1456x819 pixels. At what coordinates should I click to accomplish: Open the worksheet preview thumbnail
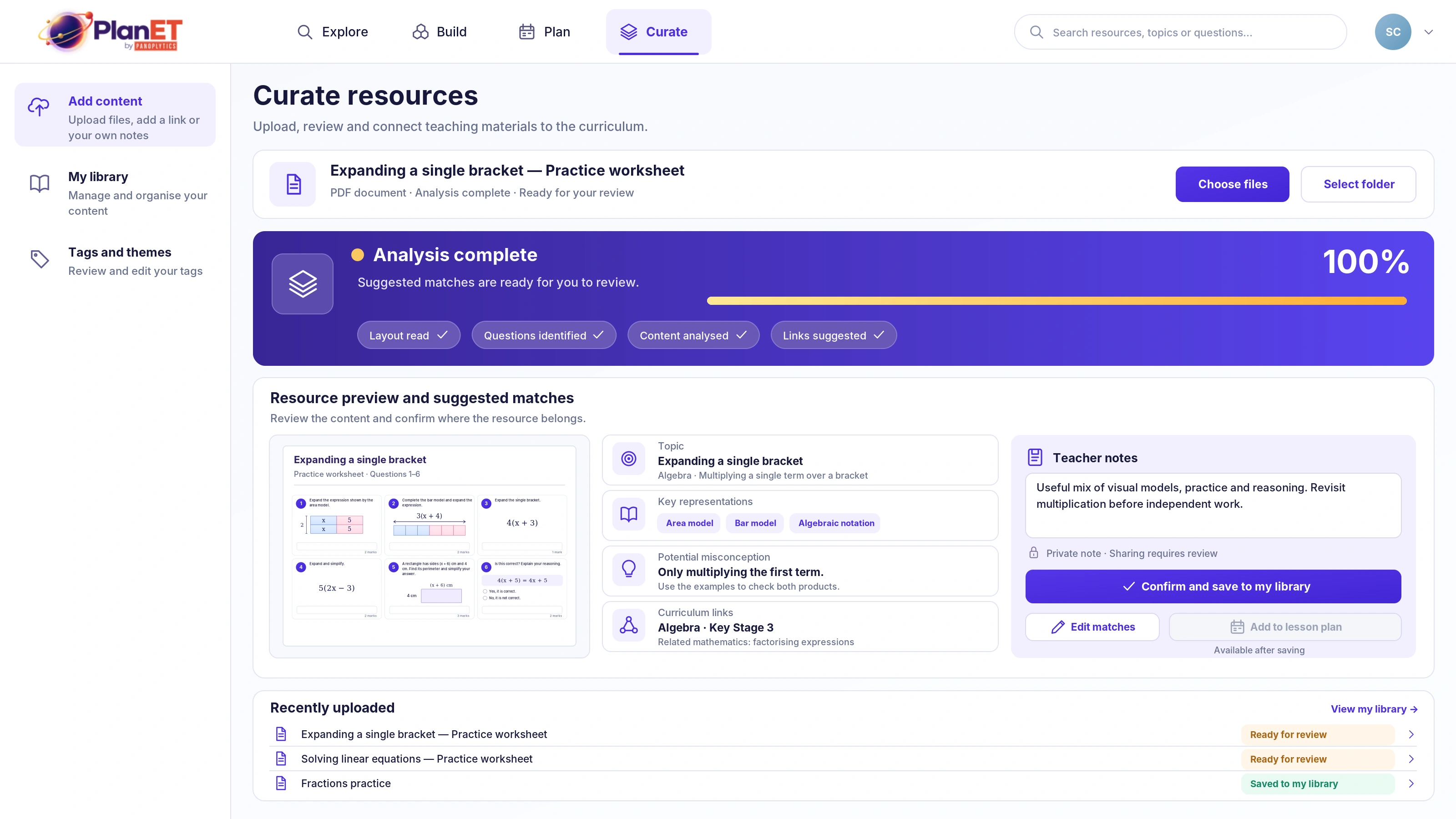click(429, 546)
